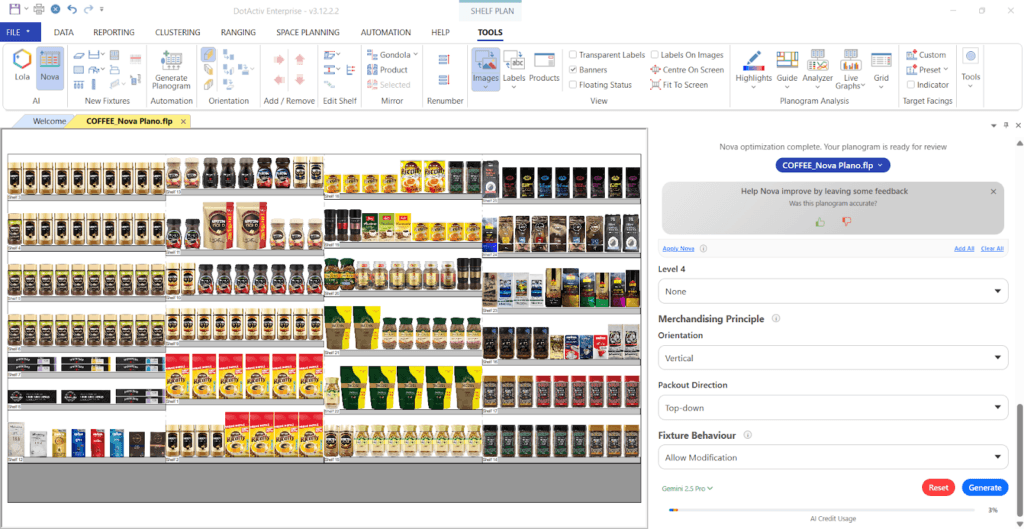
Task: Click the thumbs up feedback icon
Action: click(x=820, y=222)
